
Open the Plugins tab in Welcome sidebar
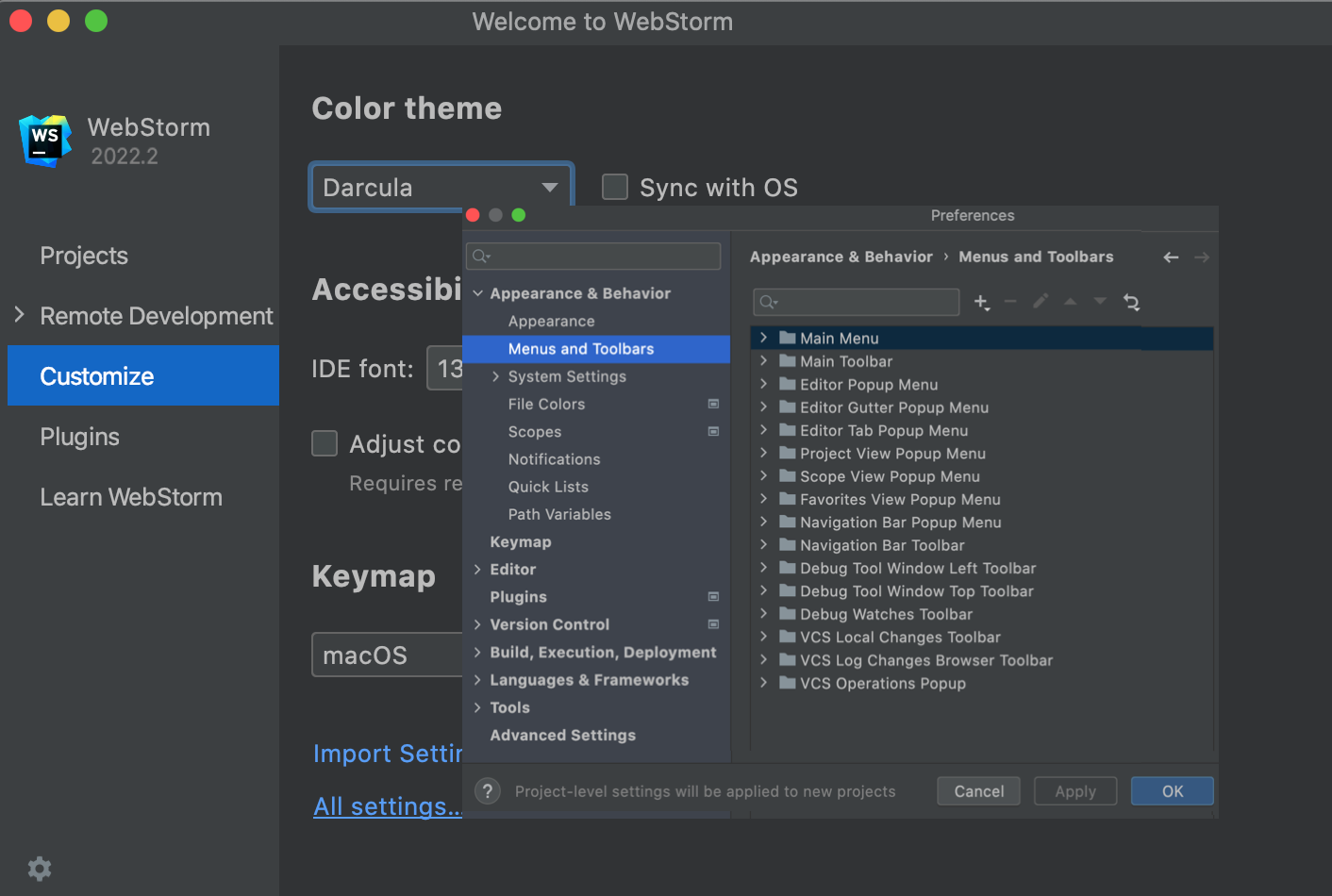[x=79, y=437]
